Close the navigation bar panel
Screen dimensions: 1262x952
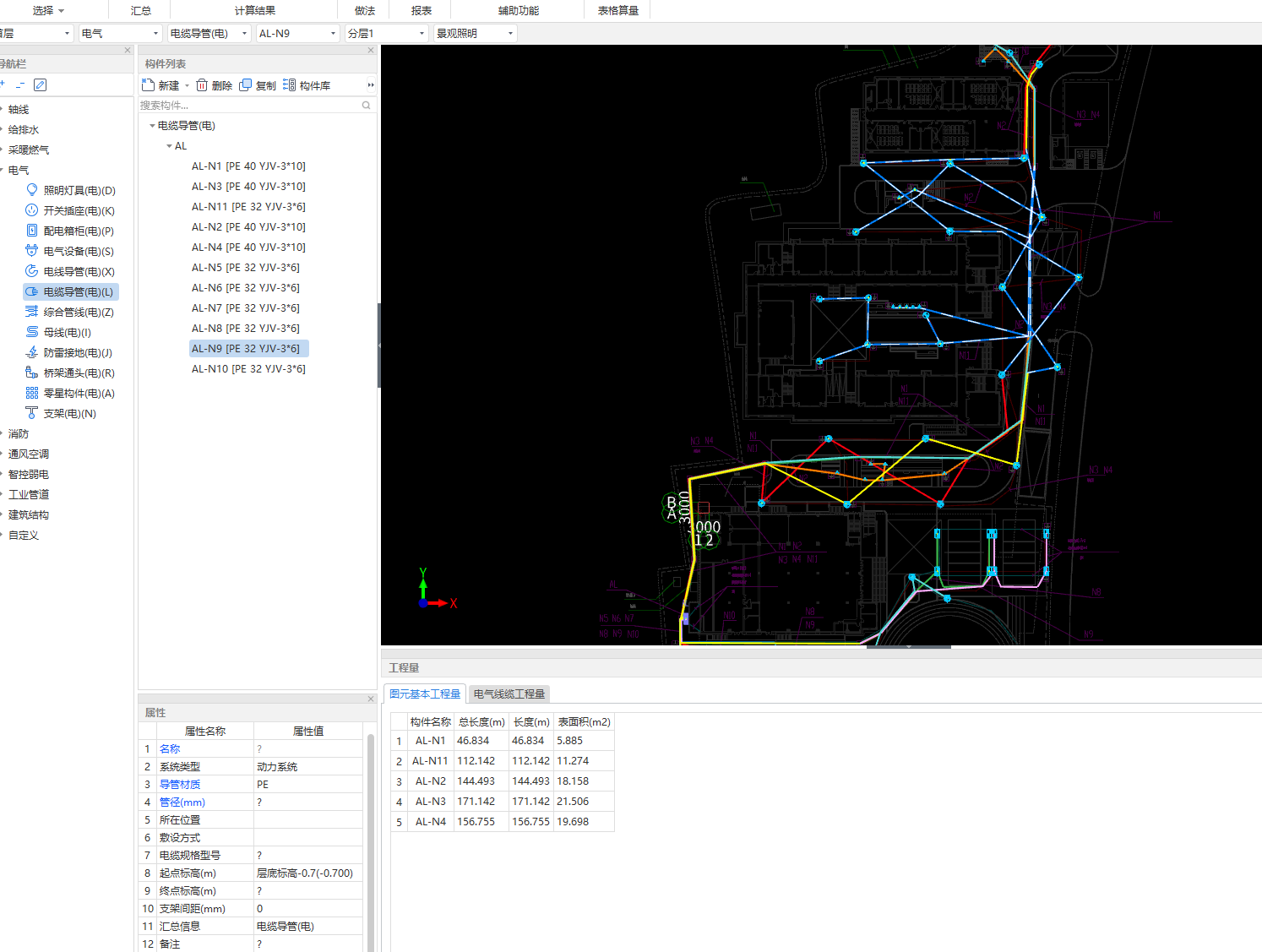128,51
